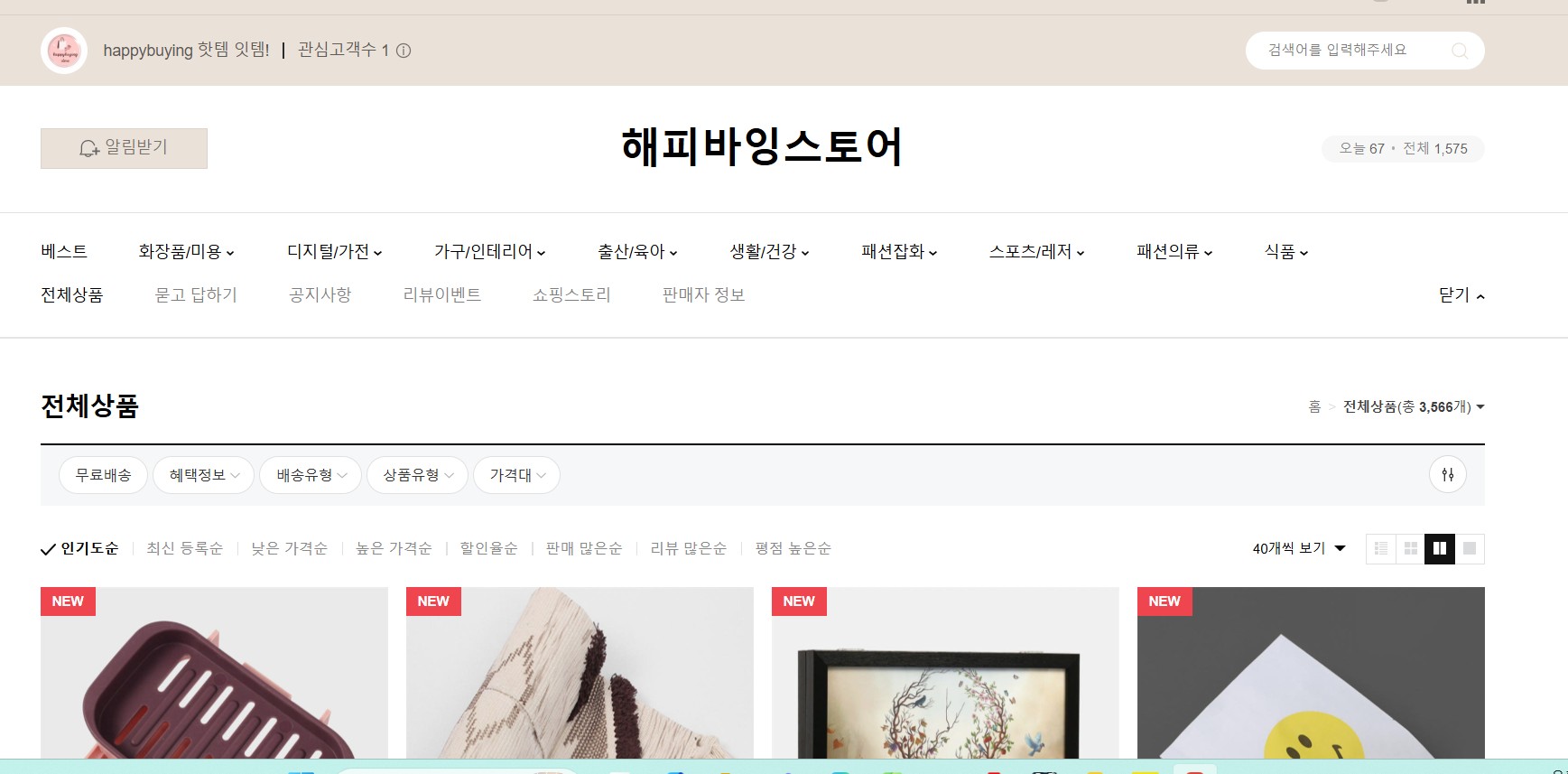Expand the 식품 category menu
Viewport: 1568px width, 774px height.
[x=1286, y=251]
